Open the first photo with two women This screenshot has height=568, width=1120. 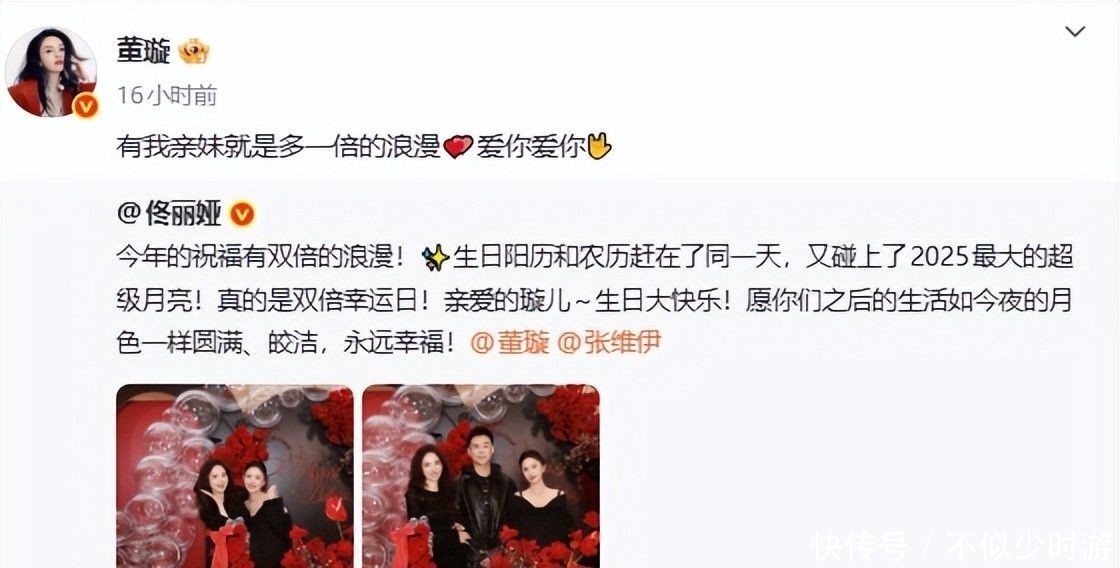(x=235, y=476)
